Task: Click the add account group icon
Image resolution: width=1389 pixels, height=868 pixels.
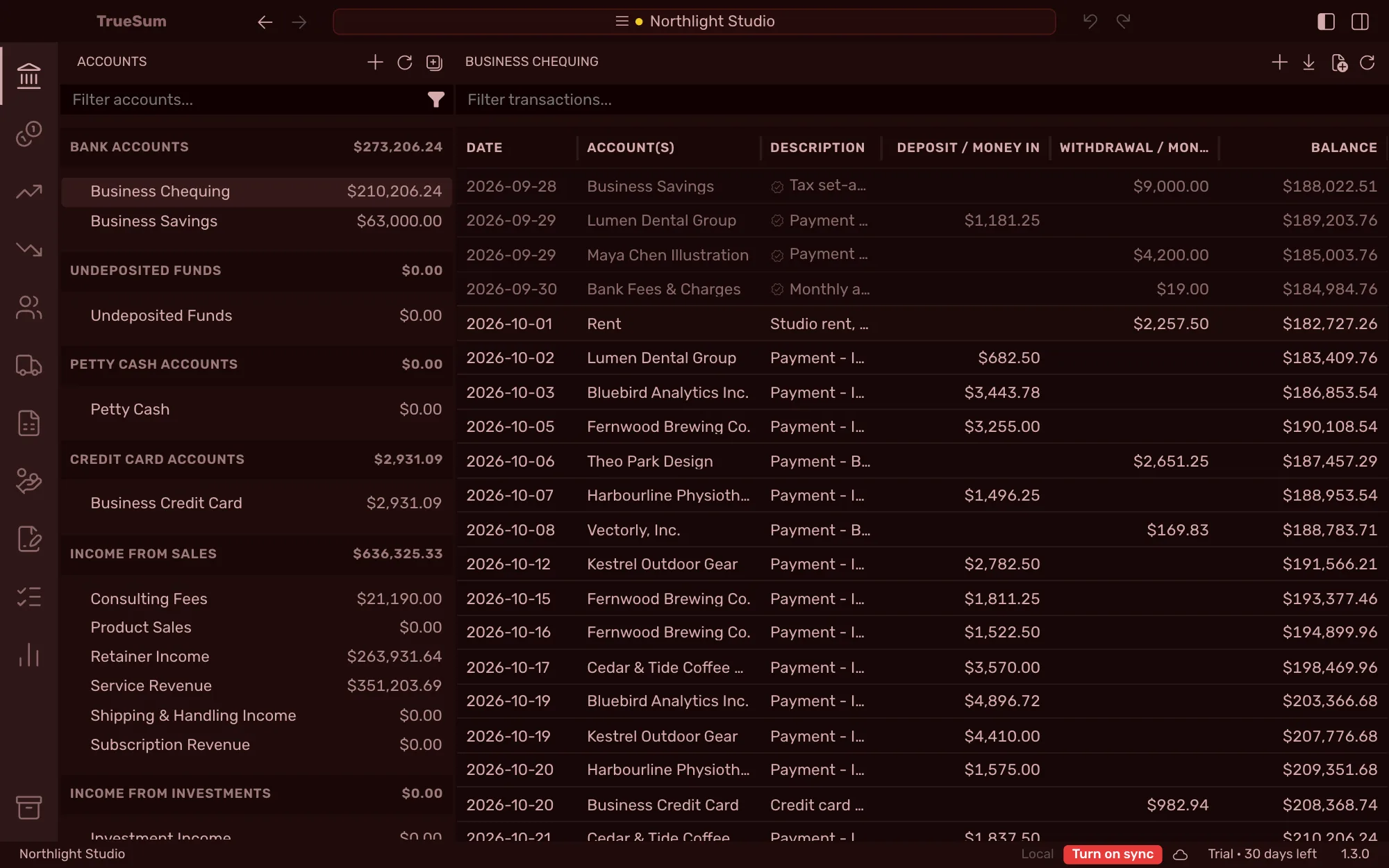Action: (434, 62)
